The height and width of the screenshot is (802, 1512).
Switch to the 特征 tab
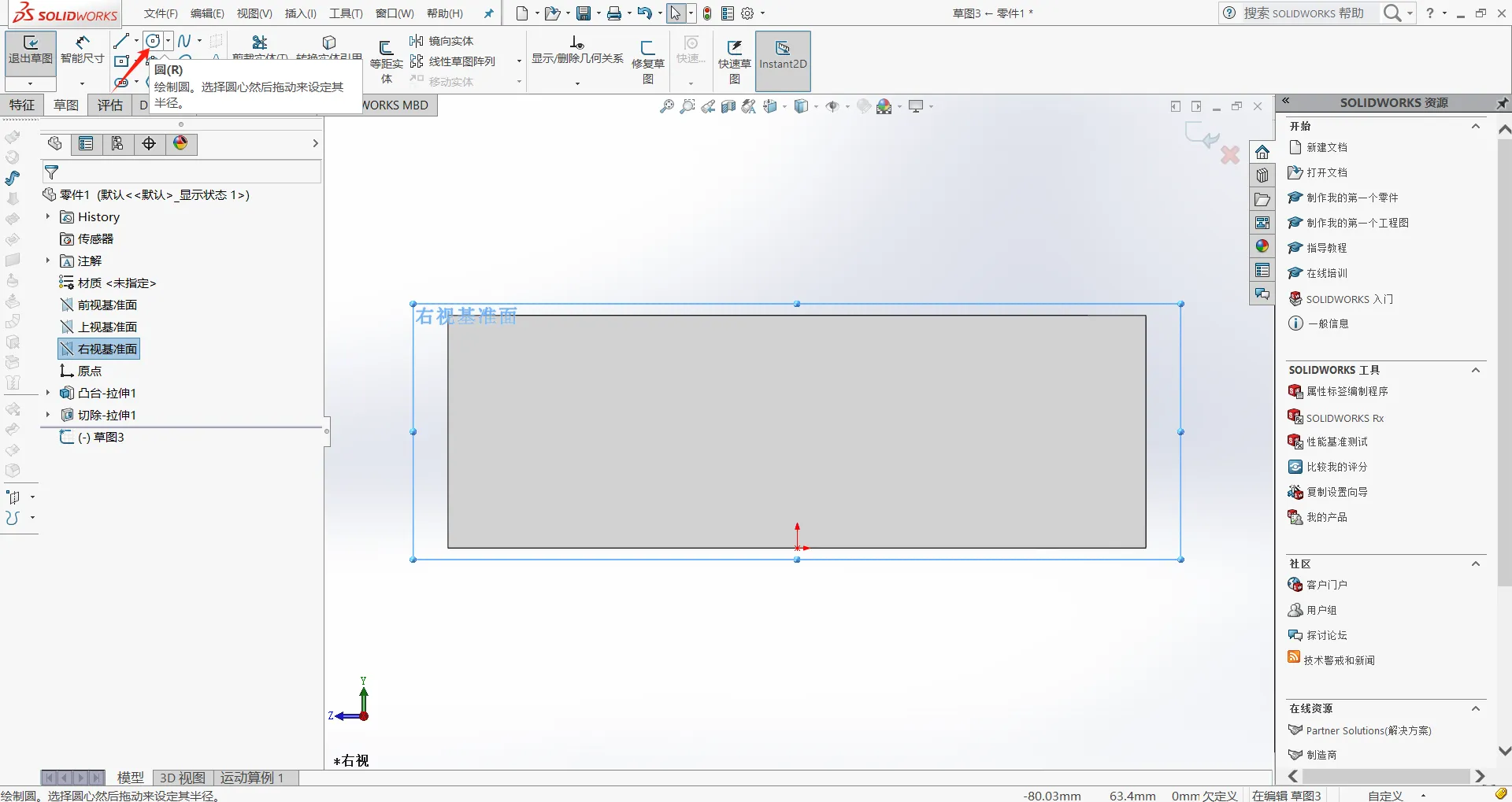tap(22, 105)
